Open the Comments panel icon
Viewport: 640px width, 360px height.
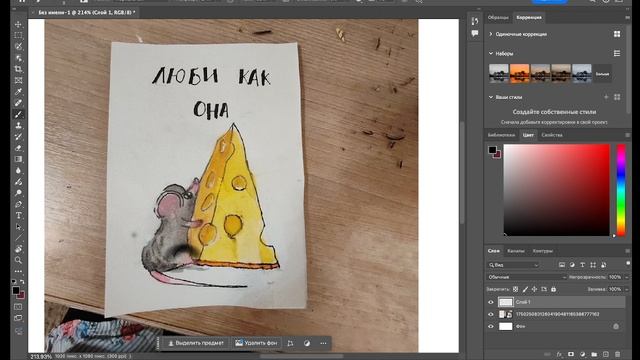(475, 33)
